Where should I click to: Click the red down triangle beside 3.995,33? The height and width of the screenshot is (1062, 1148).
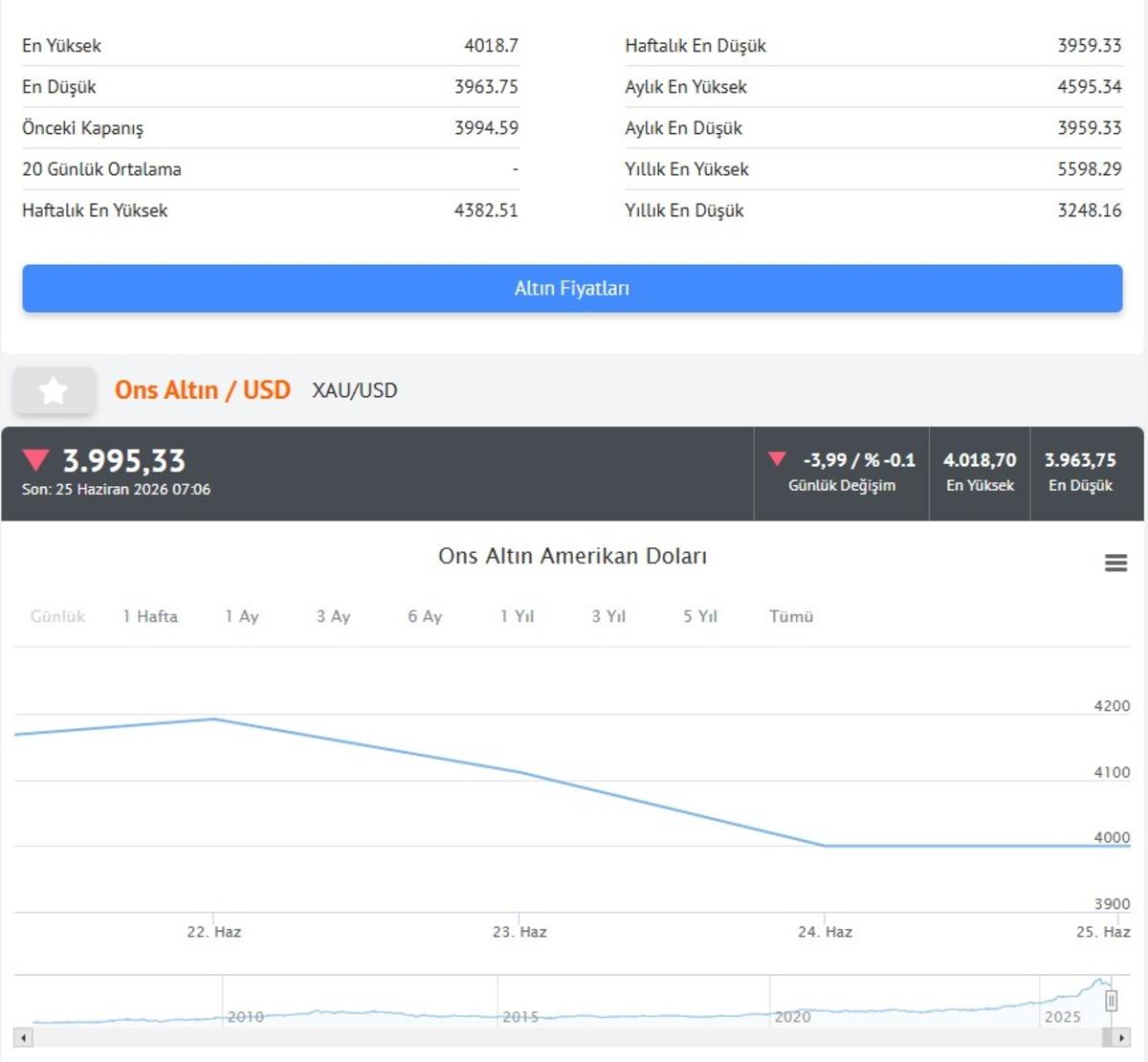(36, 459)
